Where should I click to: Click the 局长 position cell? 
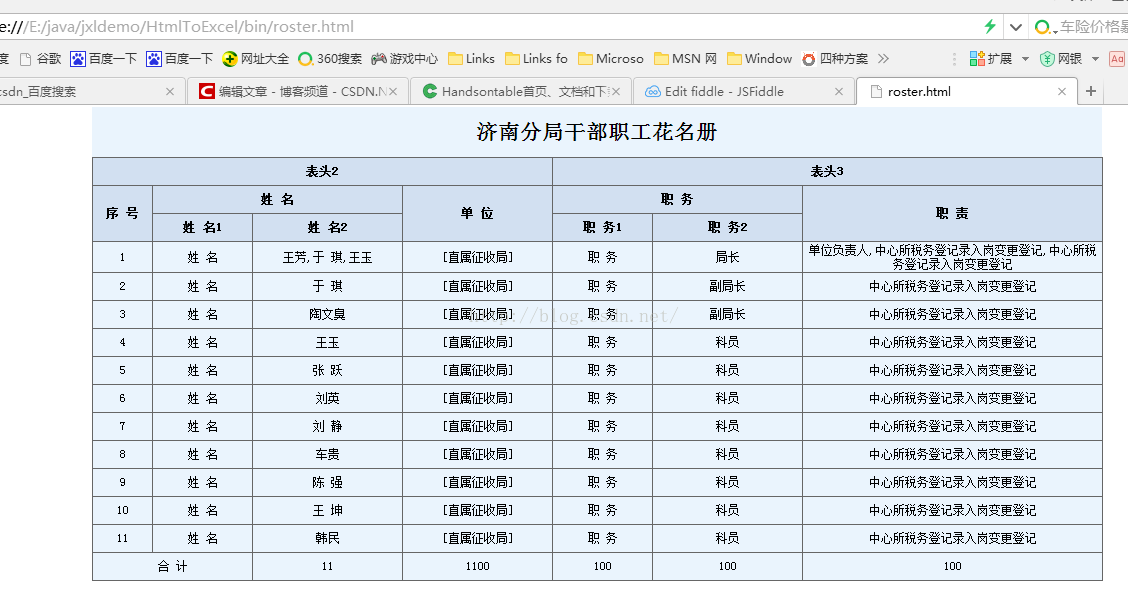coord(727,257)
